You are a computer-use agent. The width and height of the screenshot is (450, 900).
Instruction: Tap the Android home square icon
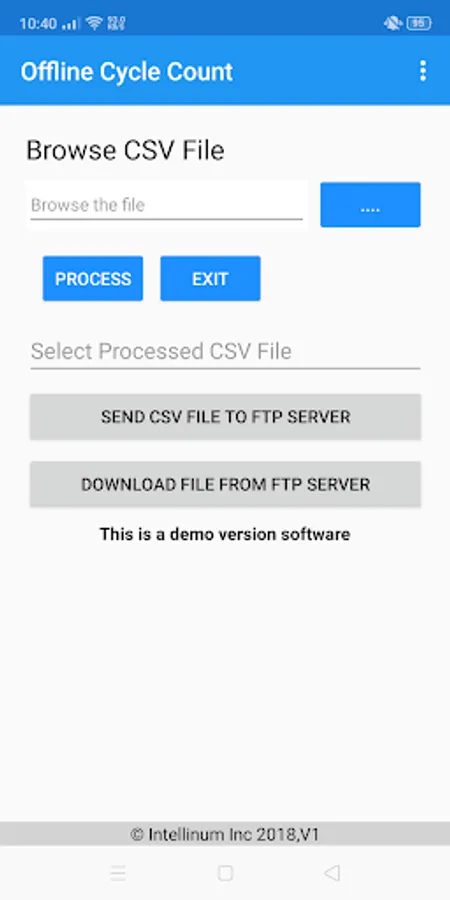tap(225, 873)
